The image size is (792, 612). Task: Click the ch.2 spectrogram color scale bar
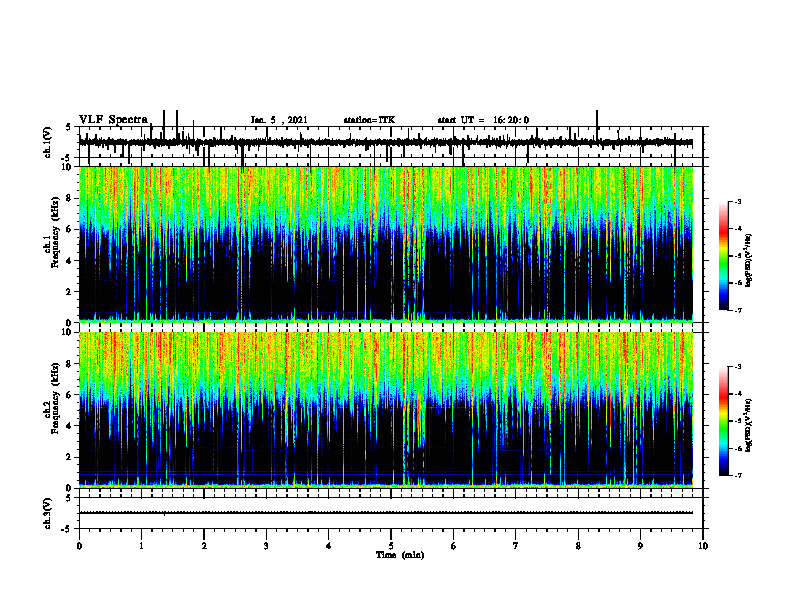point(723,421)
